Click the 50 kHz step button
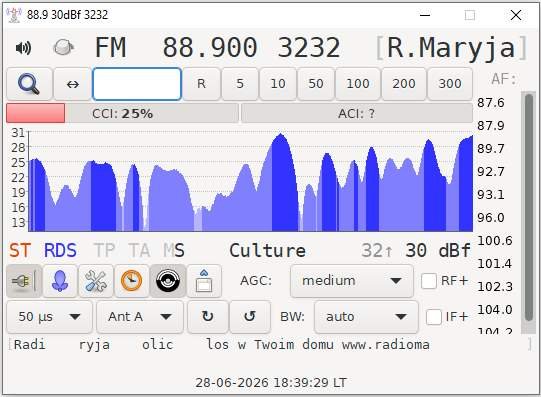The image size is (541, 397). tap(316, 84)
